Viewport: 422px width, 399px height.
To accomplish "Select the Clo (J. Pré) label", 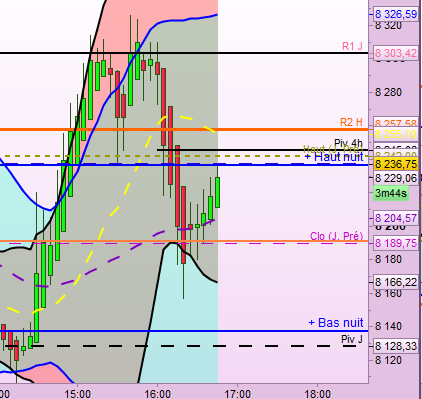I will (336, 236).
